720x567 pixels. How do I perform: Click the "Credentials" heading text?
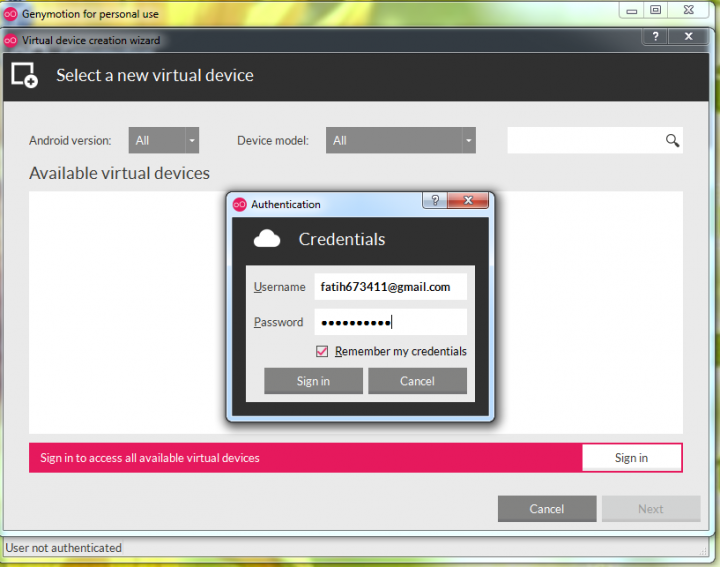pos(342,239)
